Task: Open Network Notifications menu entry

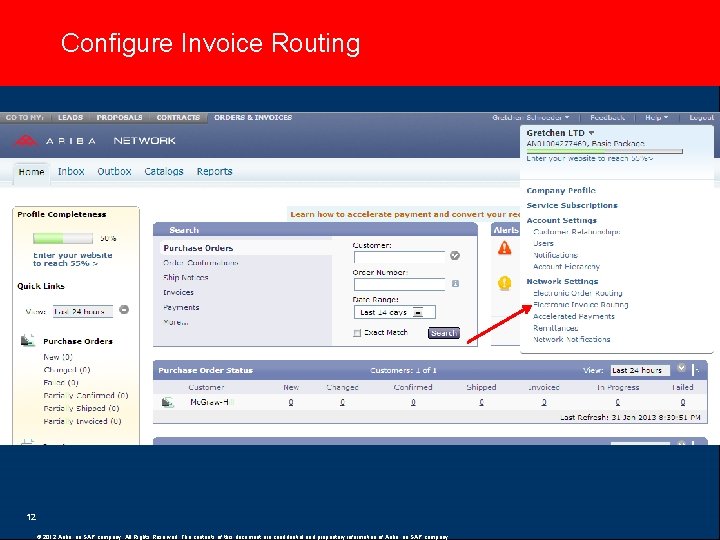Action: tap(572, 339)
